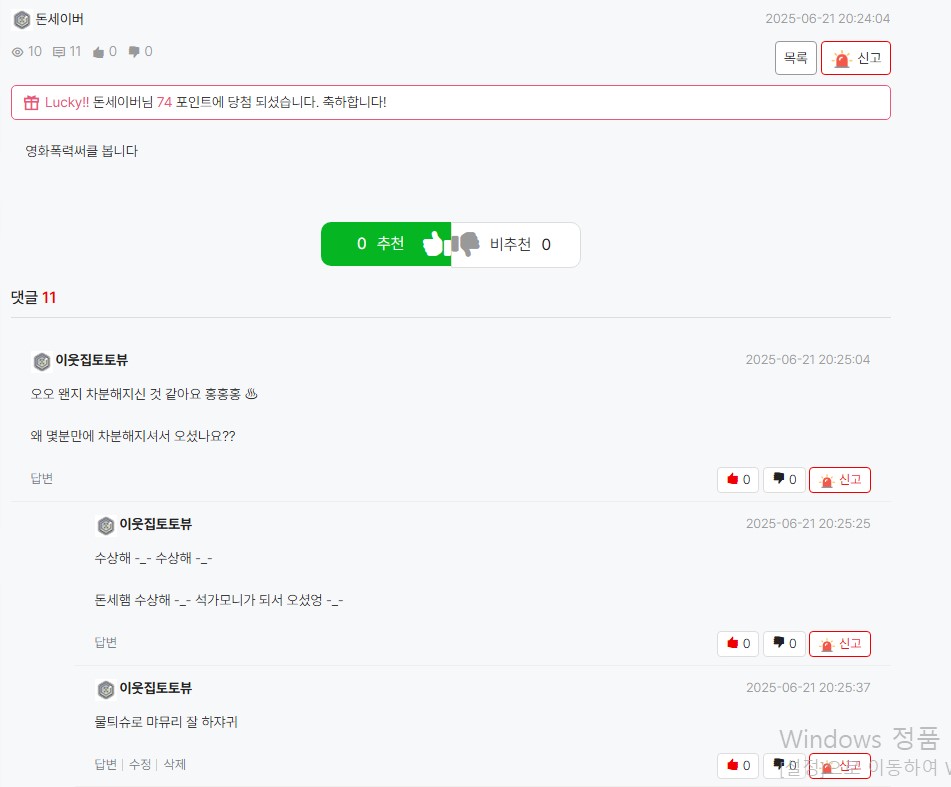Report the first comment with 신고
Viewport: 951px width, 787px height.
pyautogui.click(x=840, y=480)
